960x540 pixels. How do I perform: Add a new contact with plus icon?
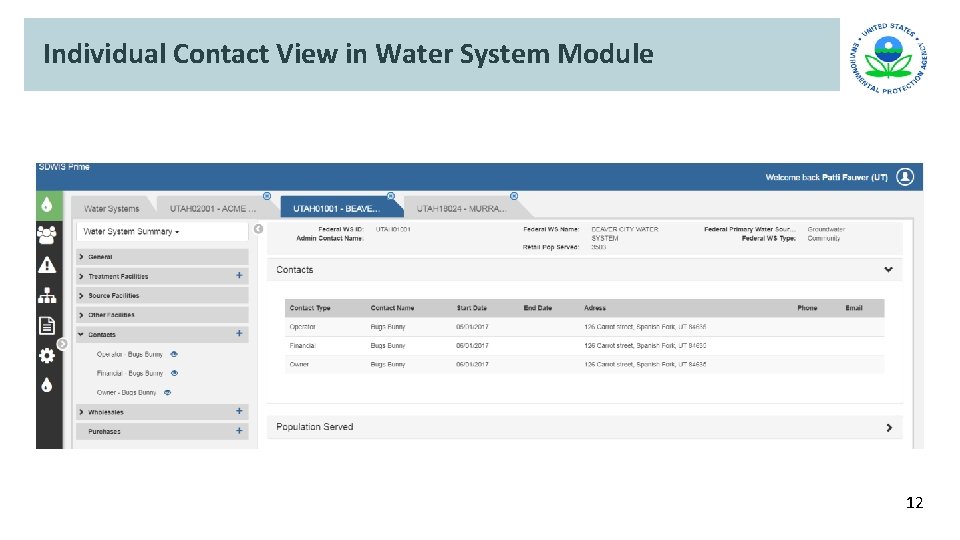tap(239, 334)
